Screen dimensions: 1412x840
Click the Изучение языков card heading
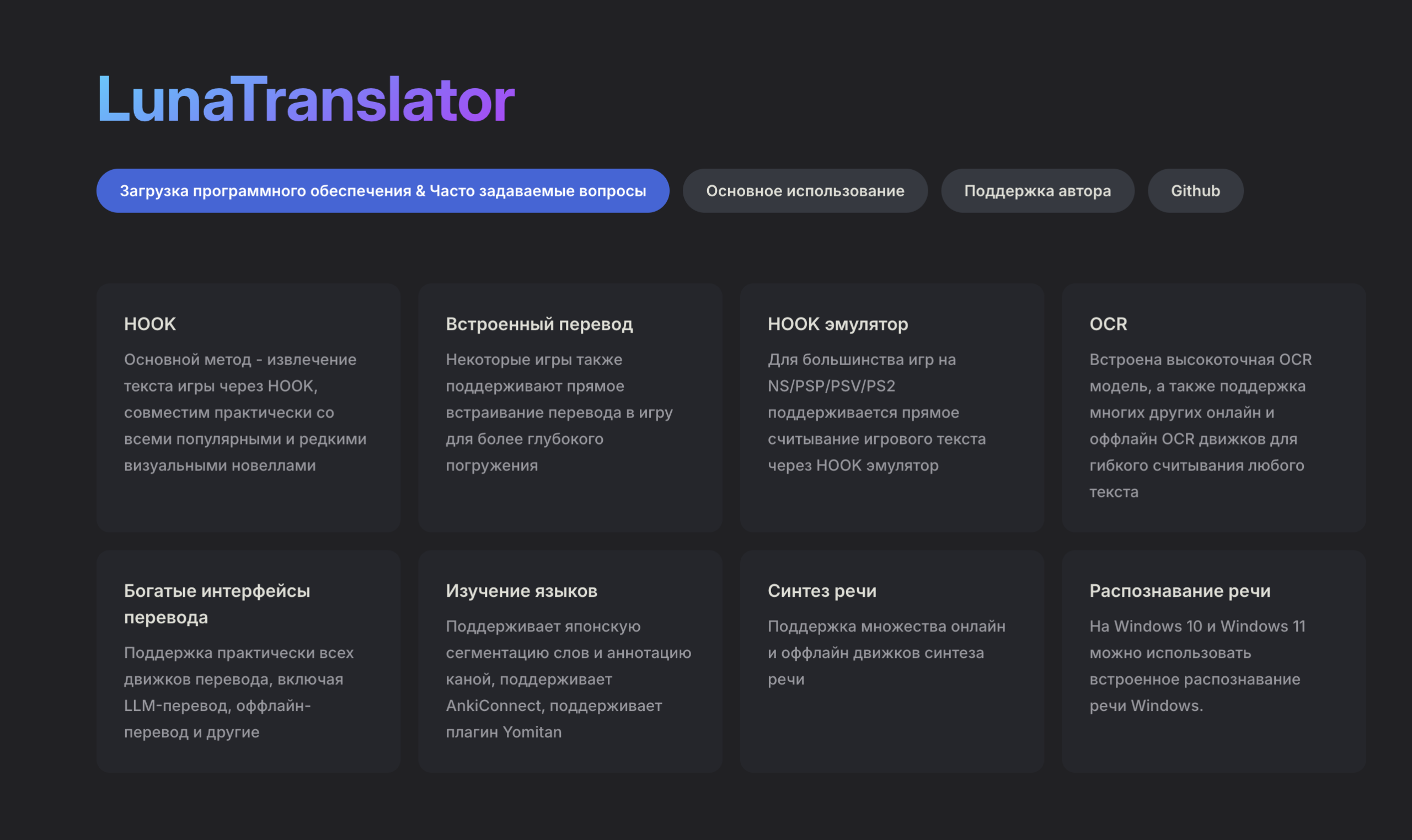pyautogui.click(x=521, y=591)
